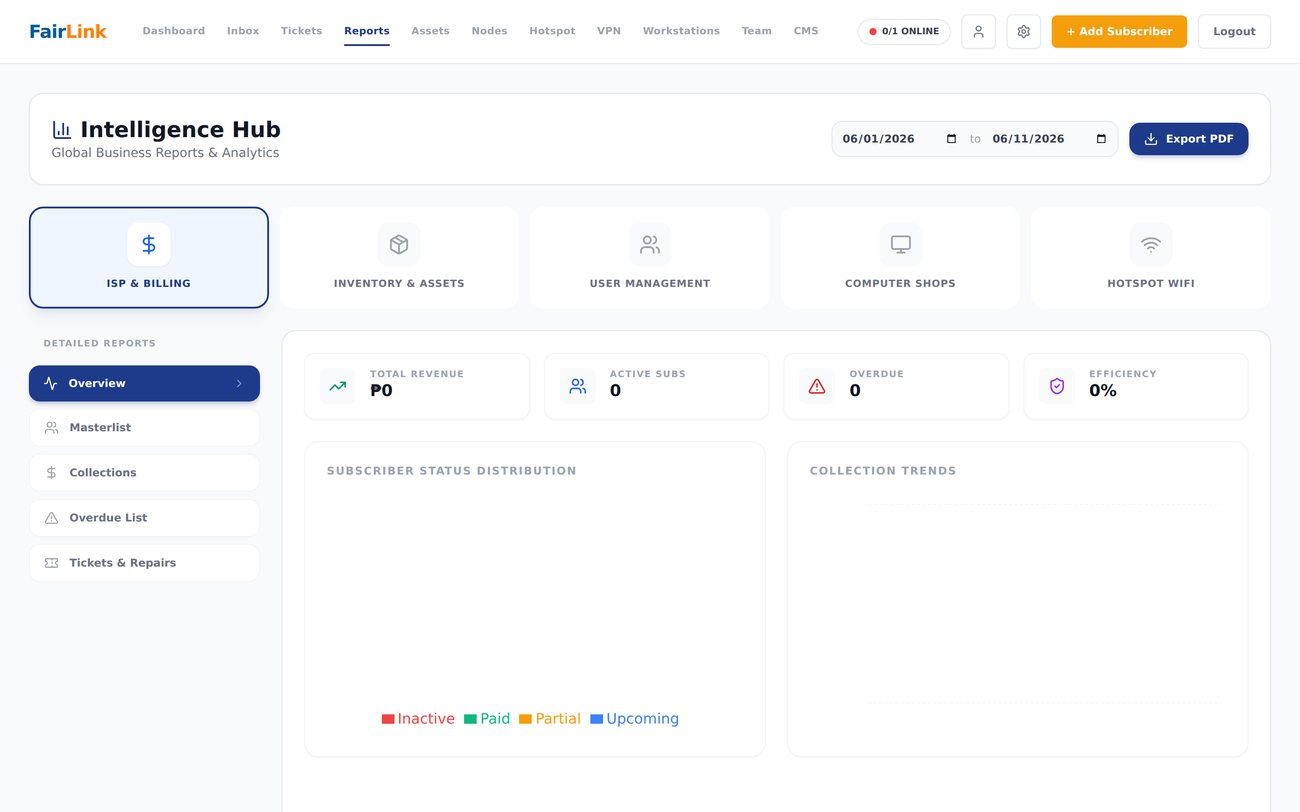Click the Tickets & Repairs ticket icon
This screenshot has height=812, width=1300.
[51, 563]
